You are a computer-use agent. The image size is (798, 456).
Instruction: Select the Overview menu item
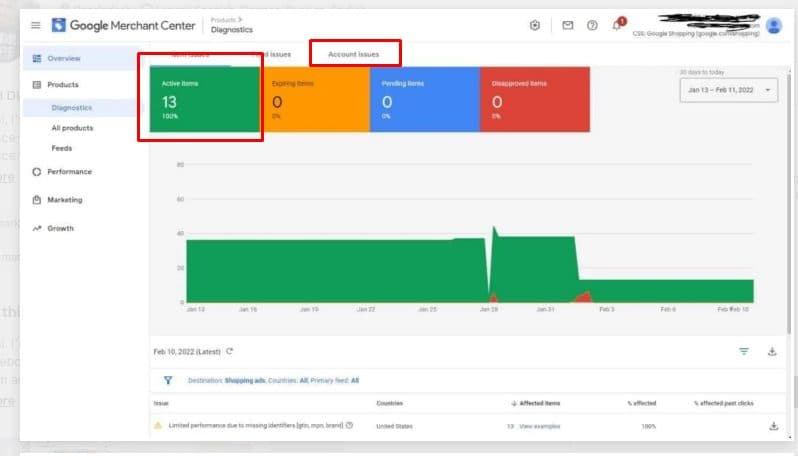(x=64, y=59)
